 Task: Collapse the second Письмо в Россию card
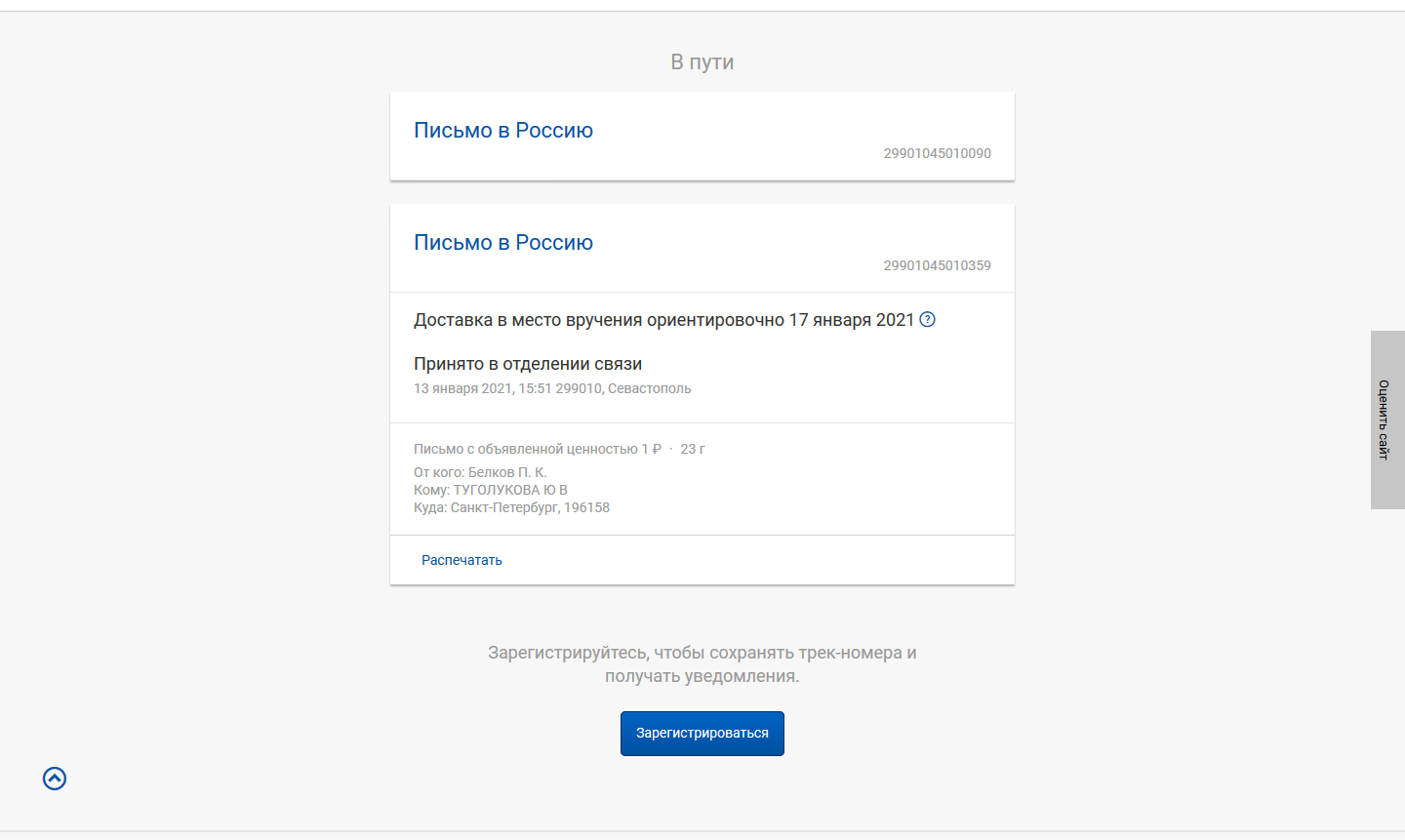tap(503, 243)
